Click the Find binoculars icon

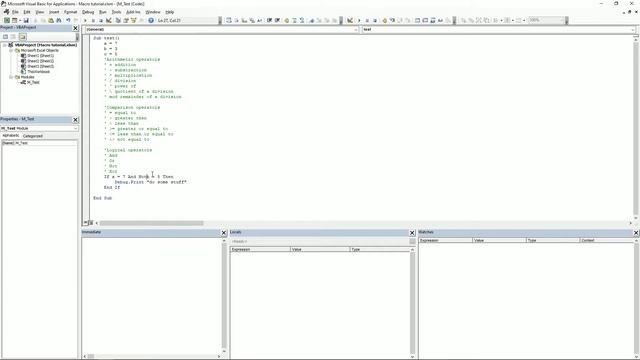59,20
